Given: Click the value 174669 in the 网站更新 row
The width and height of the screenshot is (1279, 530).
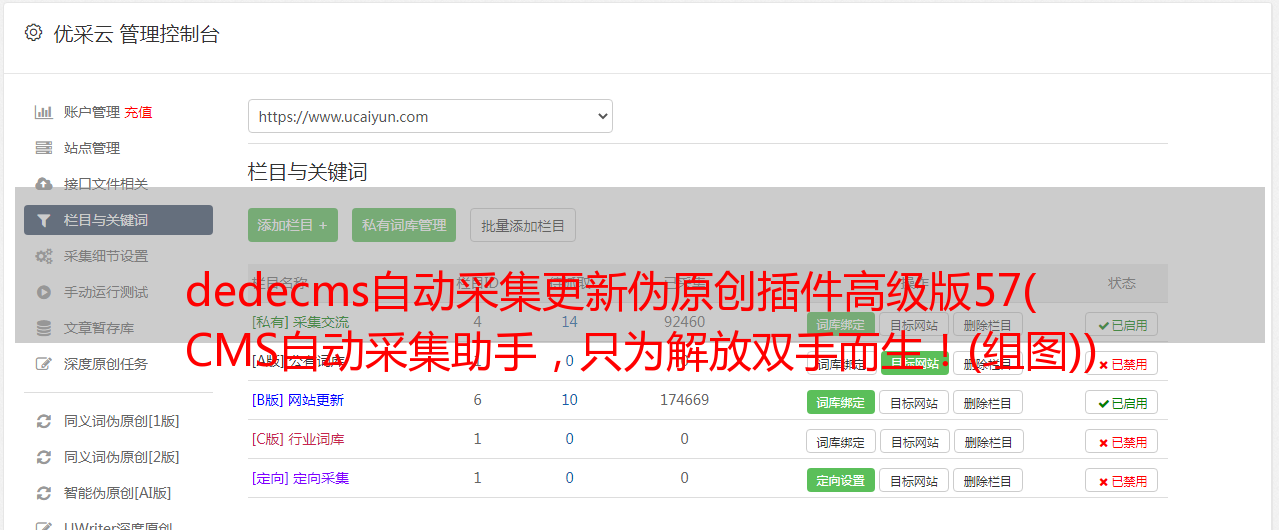Looking at the screenshot, I should pyautogui.click(x=684, y=400).
